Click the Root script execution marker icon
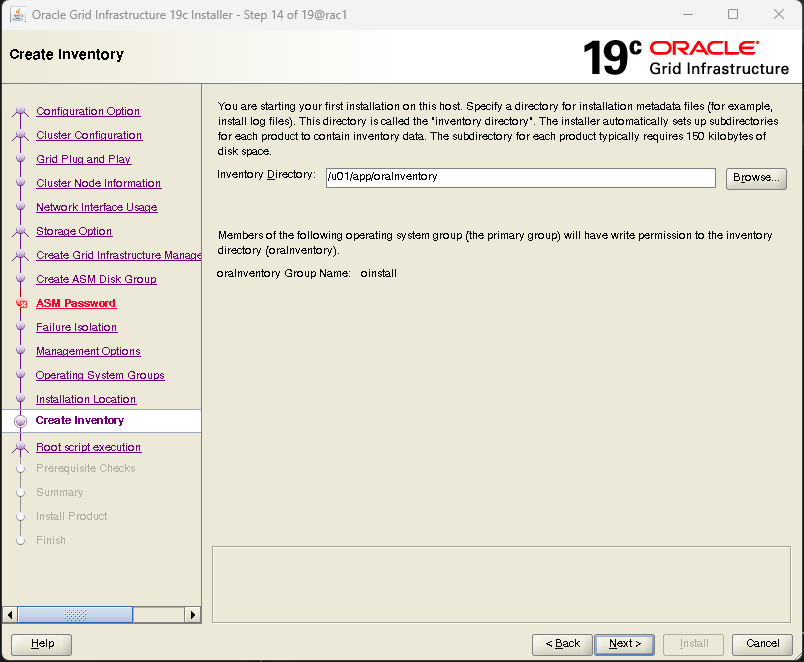 (x=21, y=447)
